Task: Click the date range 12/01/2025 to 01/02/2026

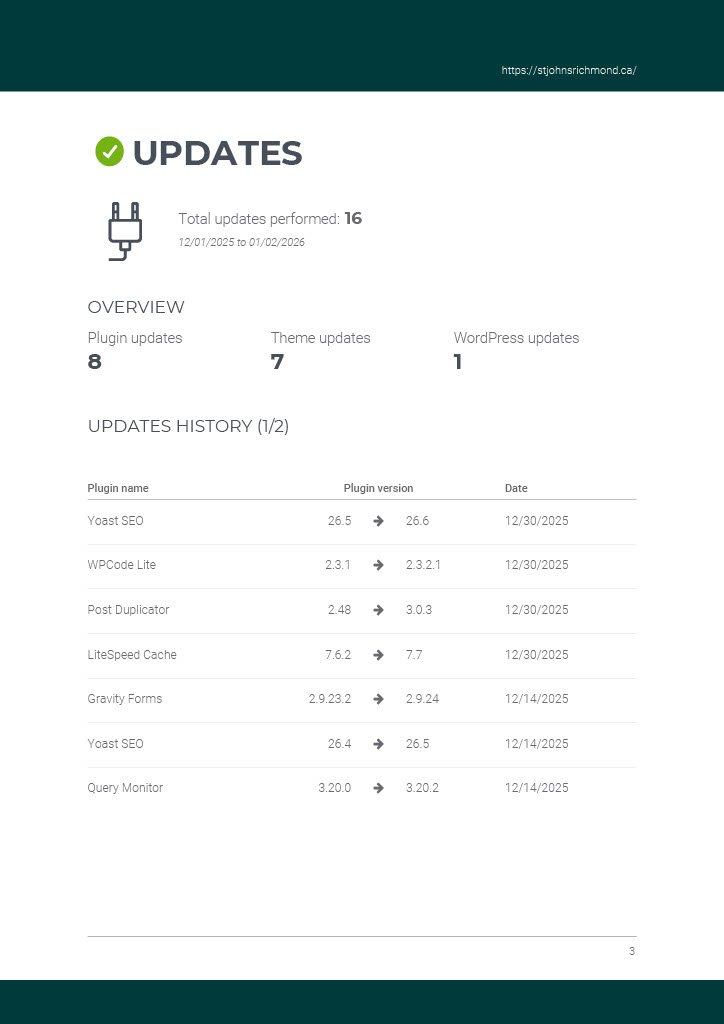Action: [241, 243]
